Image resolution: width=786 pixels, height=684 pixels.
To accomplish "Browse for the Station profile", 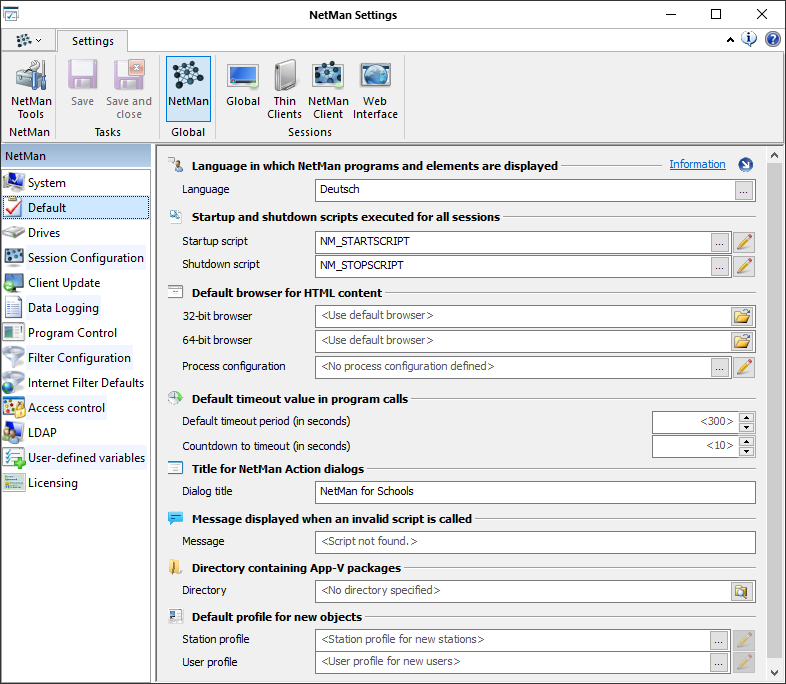I will coord(719,640).
